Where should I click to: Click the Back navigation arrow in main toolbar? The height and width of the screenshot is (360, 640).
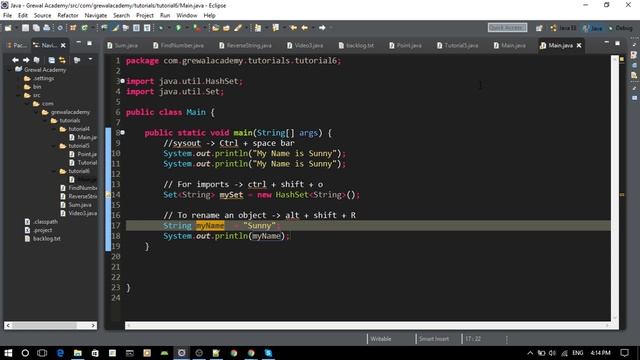pyautogui.click(x=304, y=28)
